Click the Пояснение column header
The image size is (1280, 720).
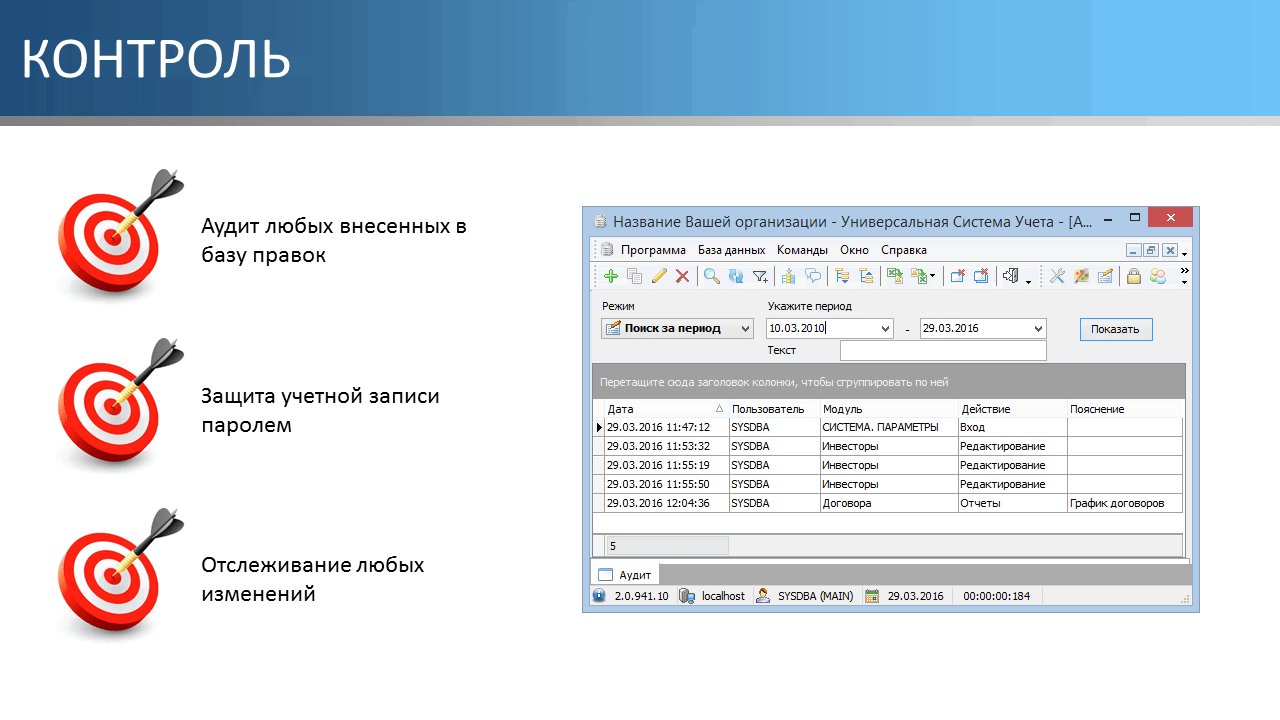pos(1125,409)
